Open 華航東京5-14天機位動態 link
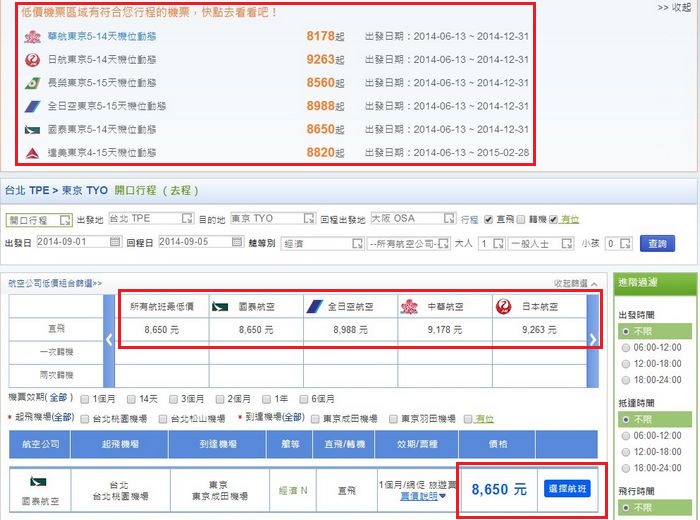 tap(102, 37)
